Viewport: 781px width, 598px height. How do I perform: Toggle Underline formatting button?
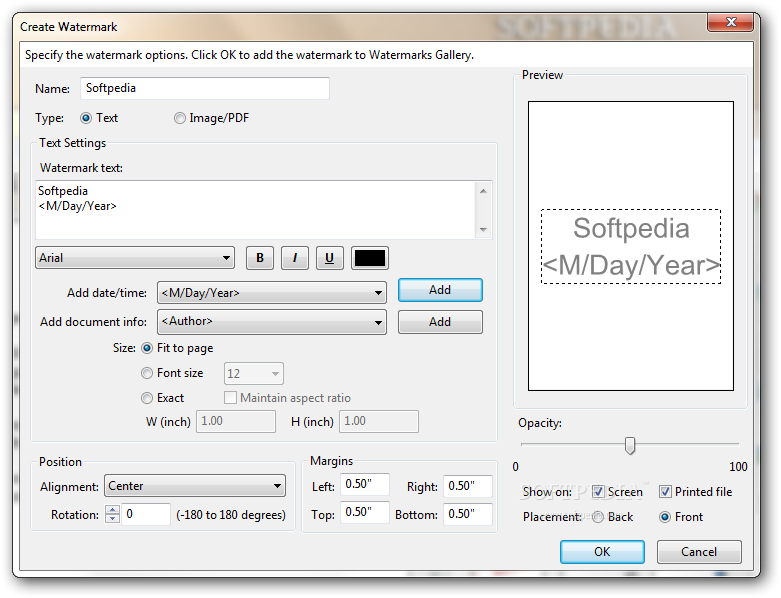329,258
